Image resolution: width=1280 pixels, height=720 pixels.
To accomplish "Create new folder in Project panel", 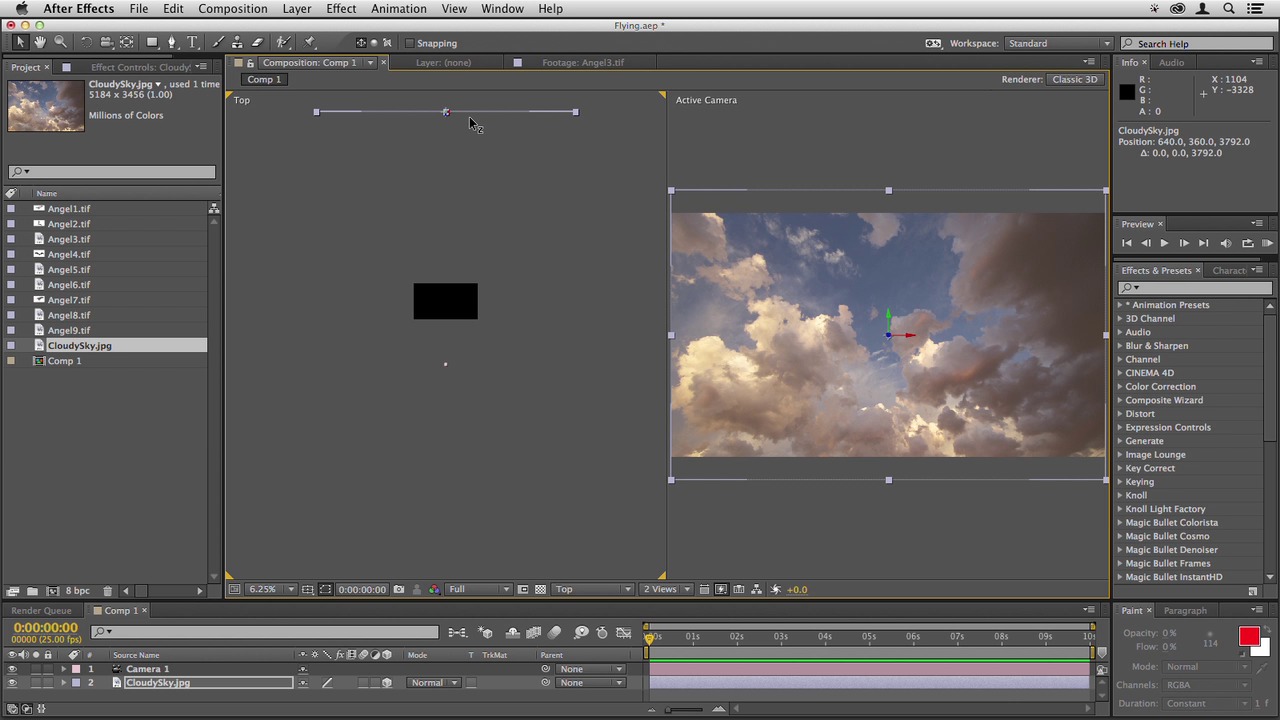I will click(x=32, y=591).
